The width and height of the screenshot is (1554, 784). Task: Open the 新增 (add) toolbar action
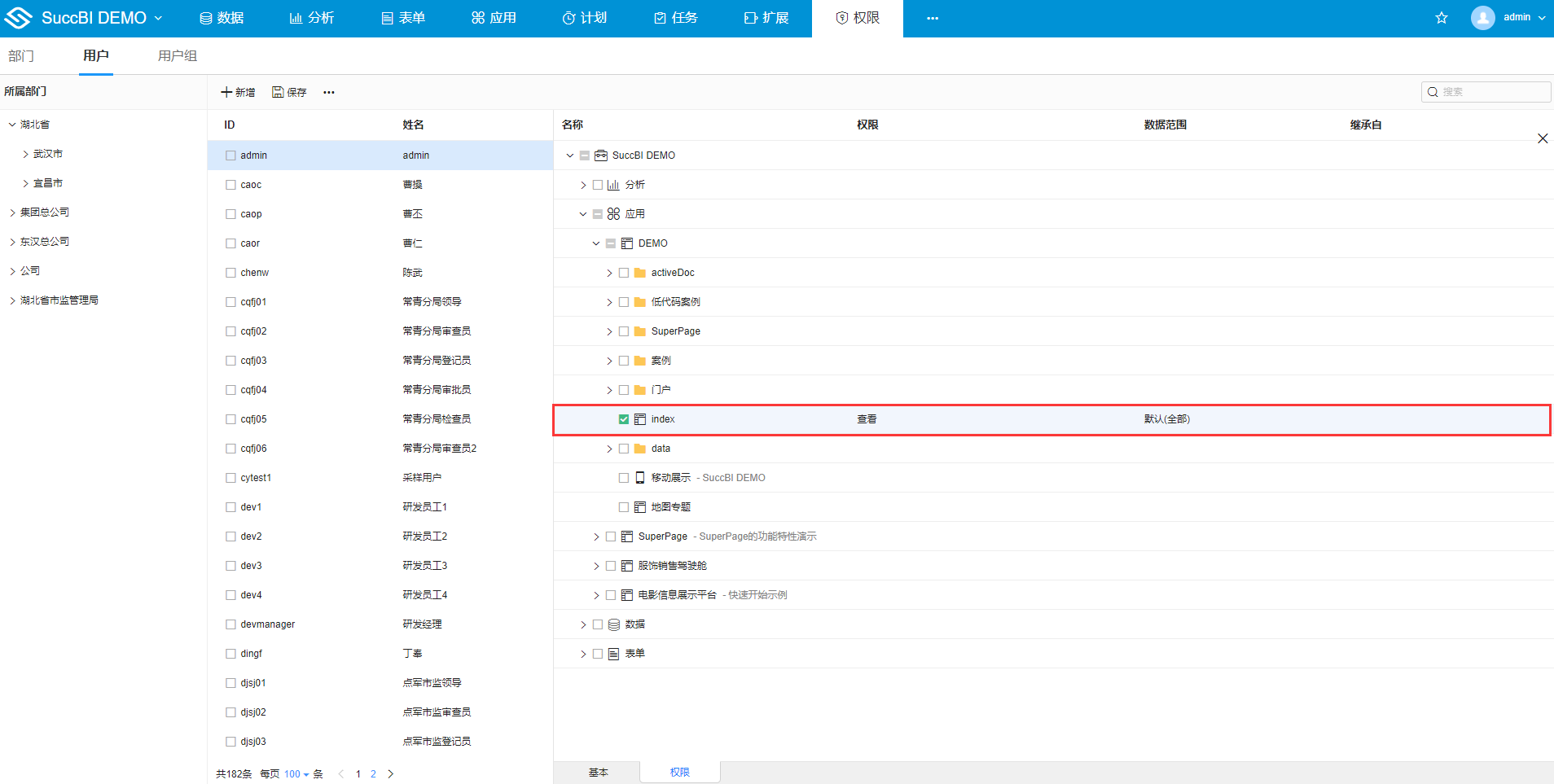237,92
